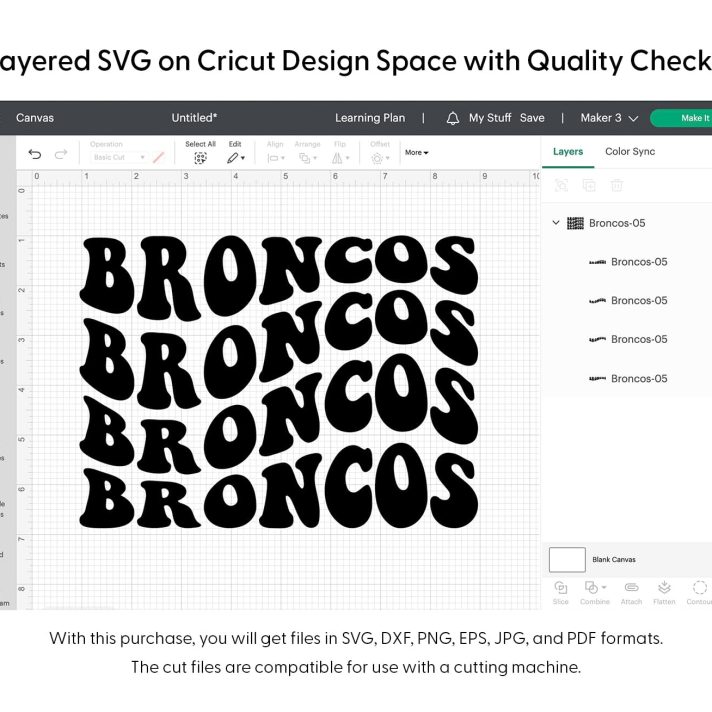Open the Edit pencil tool

(x=232, y=158)
